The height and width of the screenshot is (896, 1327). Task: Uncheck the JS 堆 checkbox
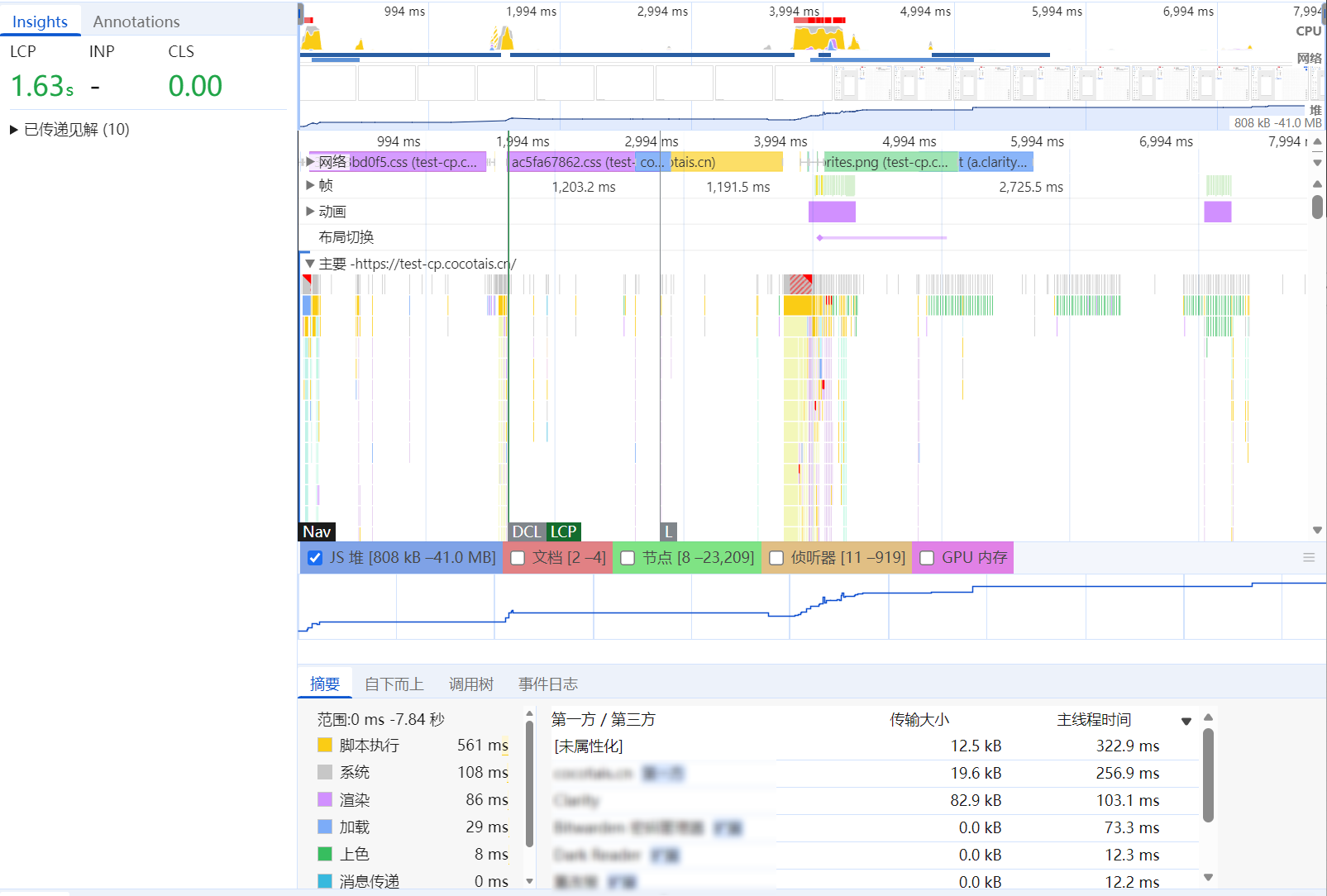315,558
